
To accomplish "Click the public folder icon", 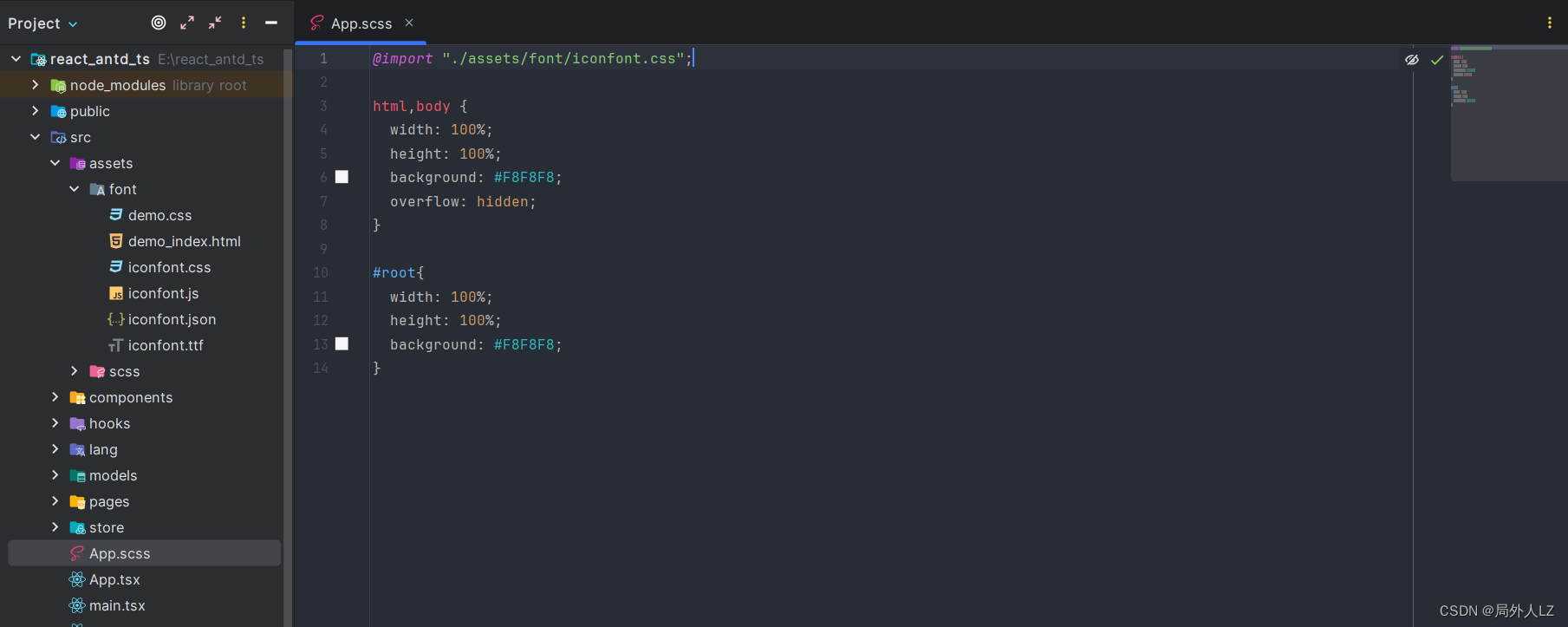I will 58,112.
